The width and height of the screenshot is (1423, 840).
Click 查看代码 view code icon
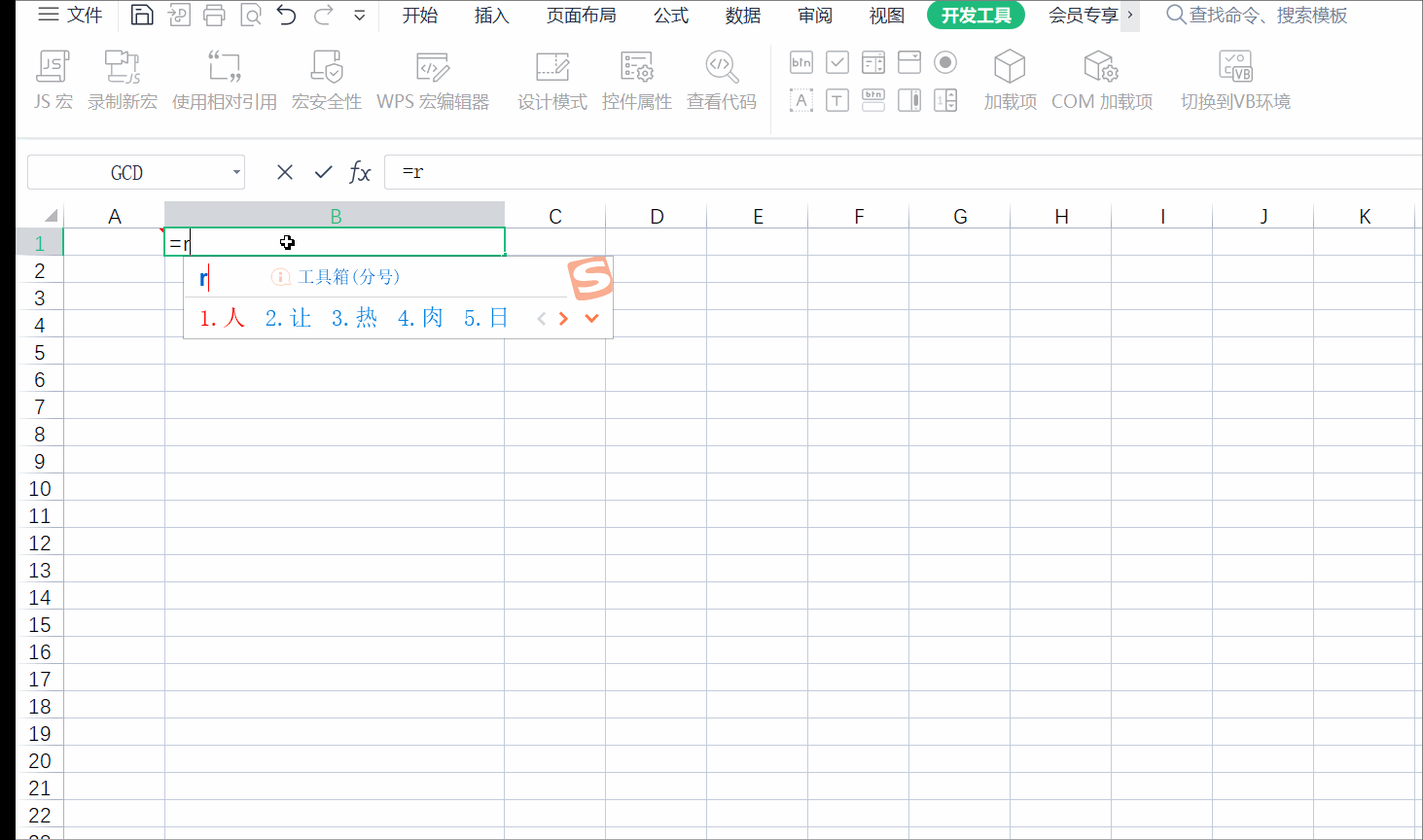coord(722,80)
